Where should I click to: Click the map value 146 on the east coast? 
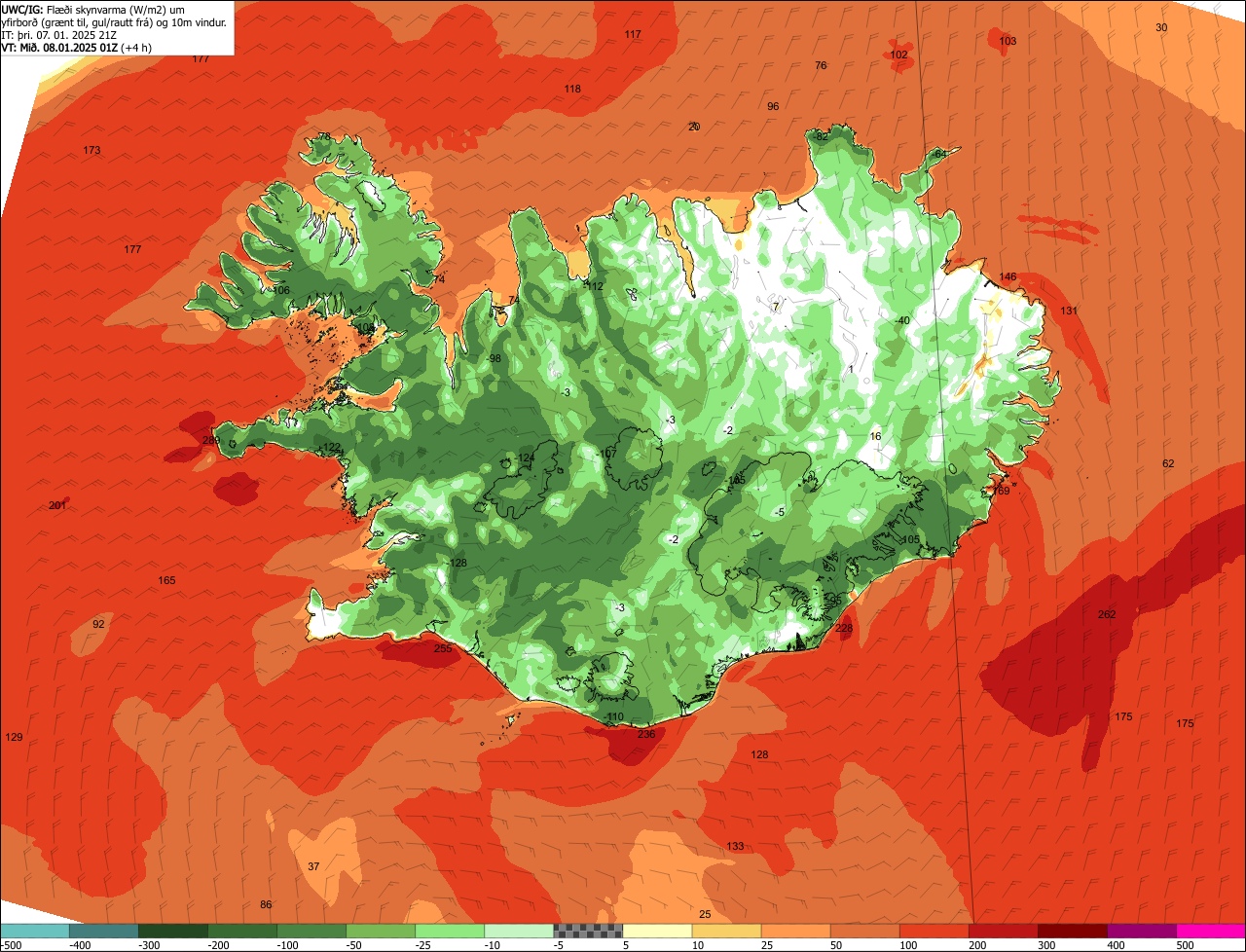click(1008, 277)
